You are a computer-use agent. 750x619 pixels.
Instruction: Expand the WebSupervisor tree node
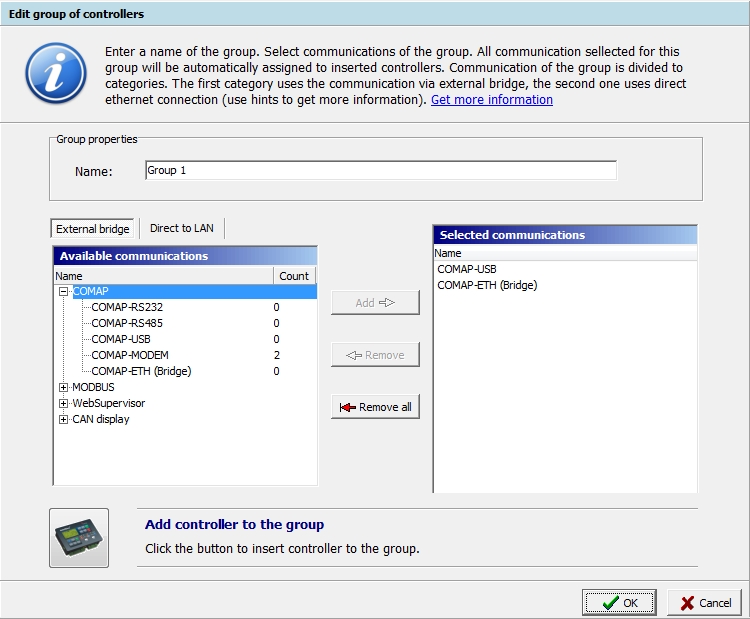coord(64,403)
